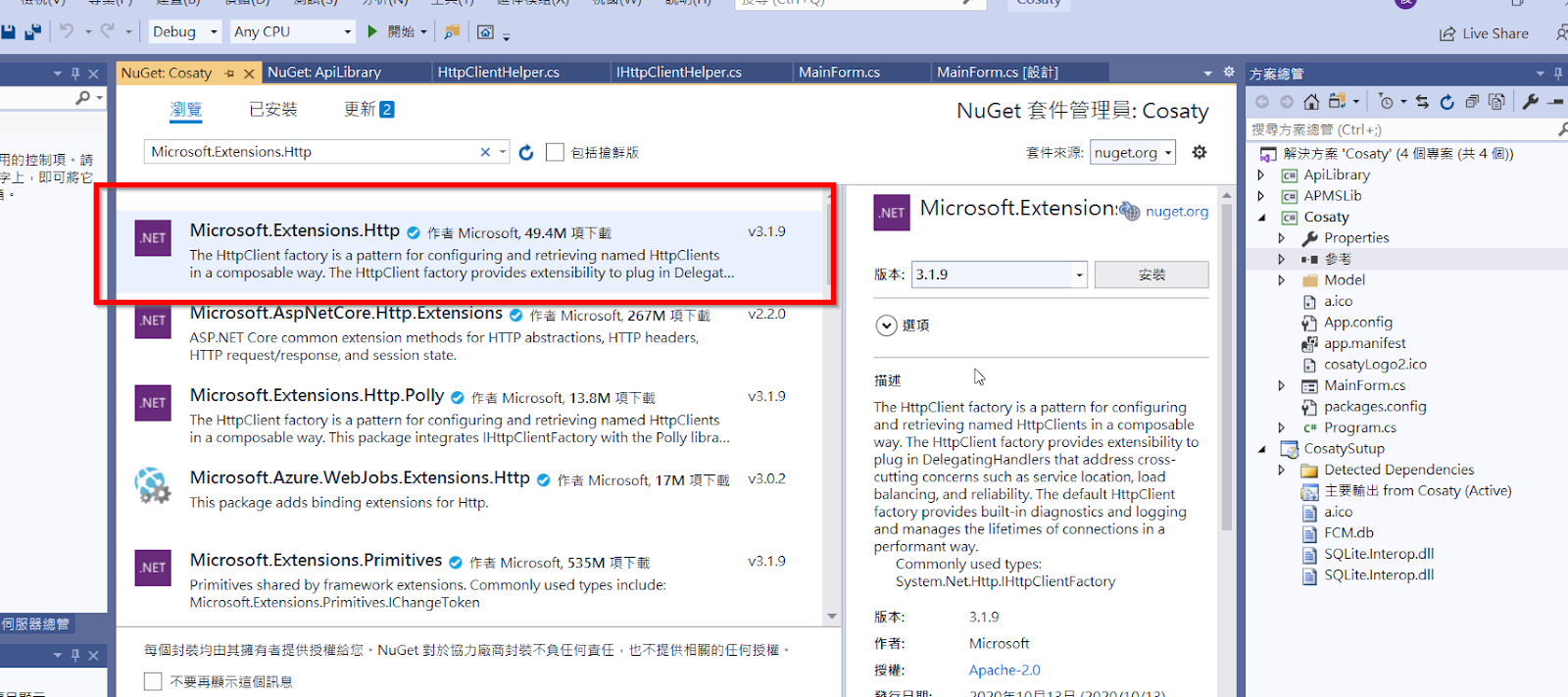Expand the Model folder arrow
1568x697 pixels.
(1282, 280)
